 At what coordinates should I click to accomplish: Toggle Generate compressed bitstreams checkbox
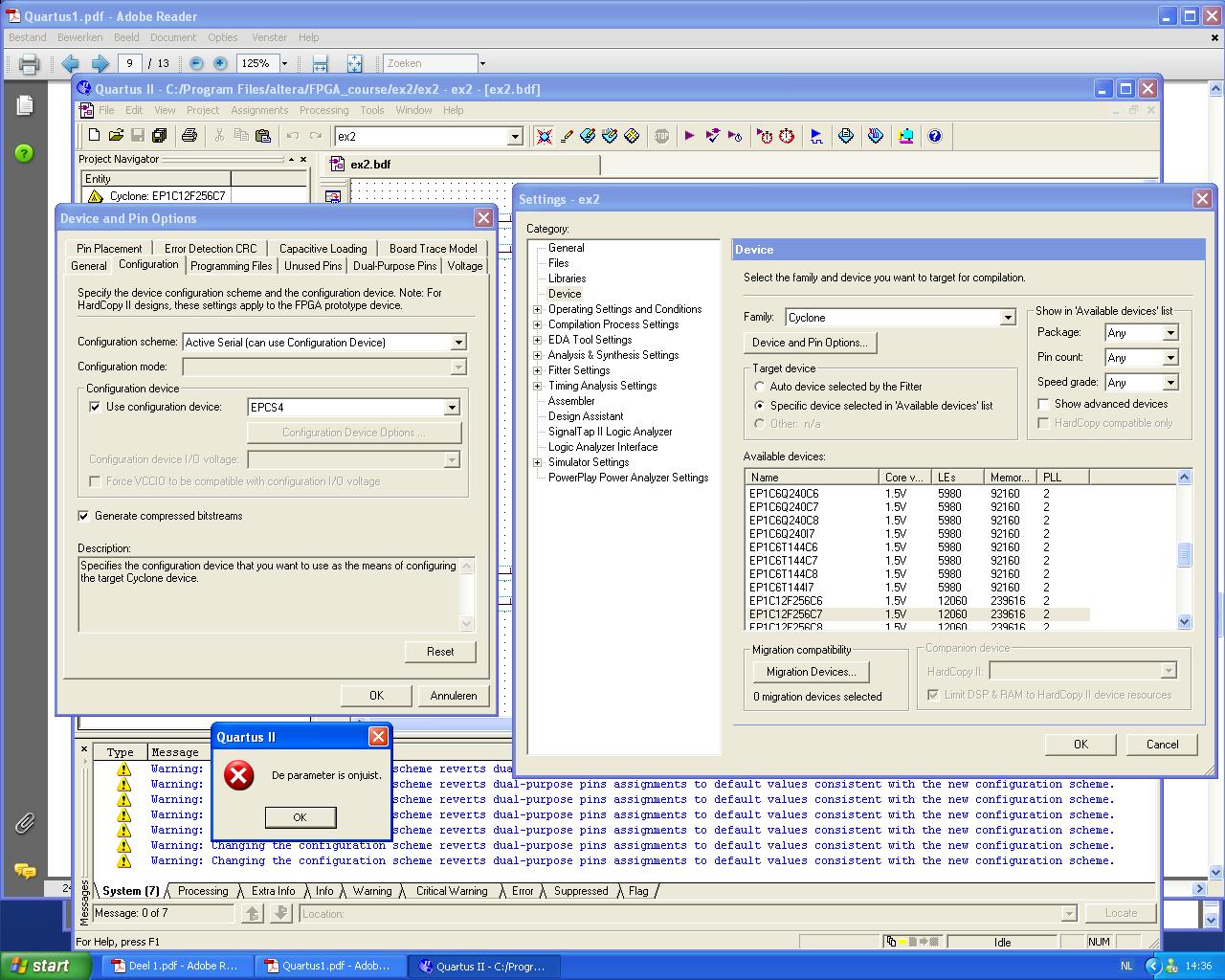tap(84, 516)
